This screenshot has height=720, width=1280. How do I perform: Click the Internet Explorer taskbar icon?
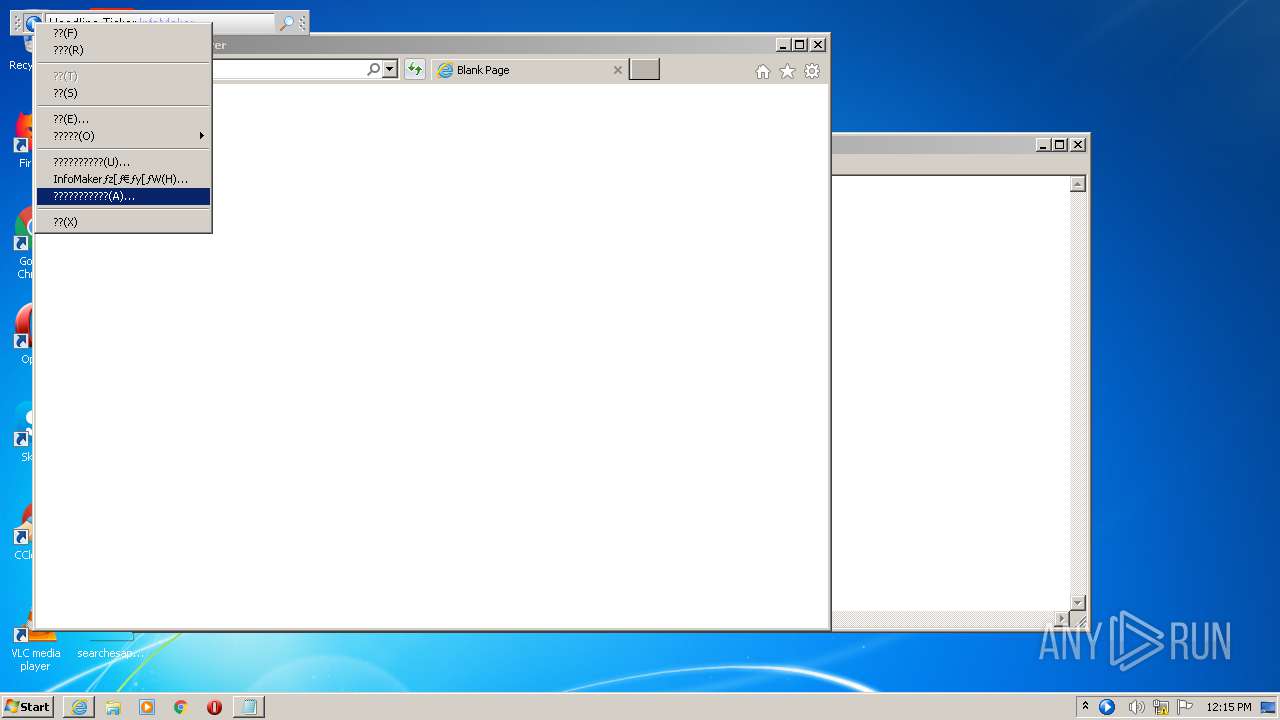[x=79, y=707]
